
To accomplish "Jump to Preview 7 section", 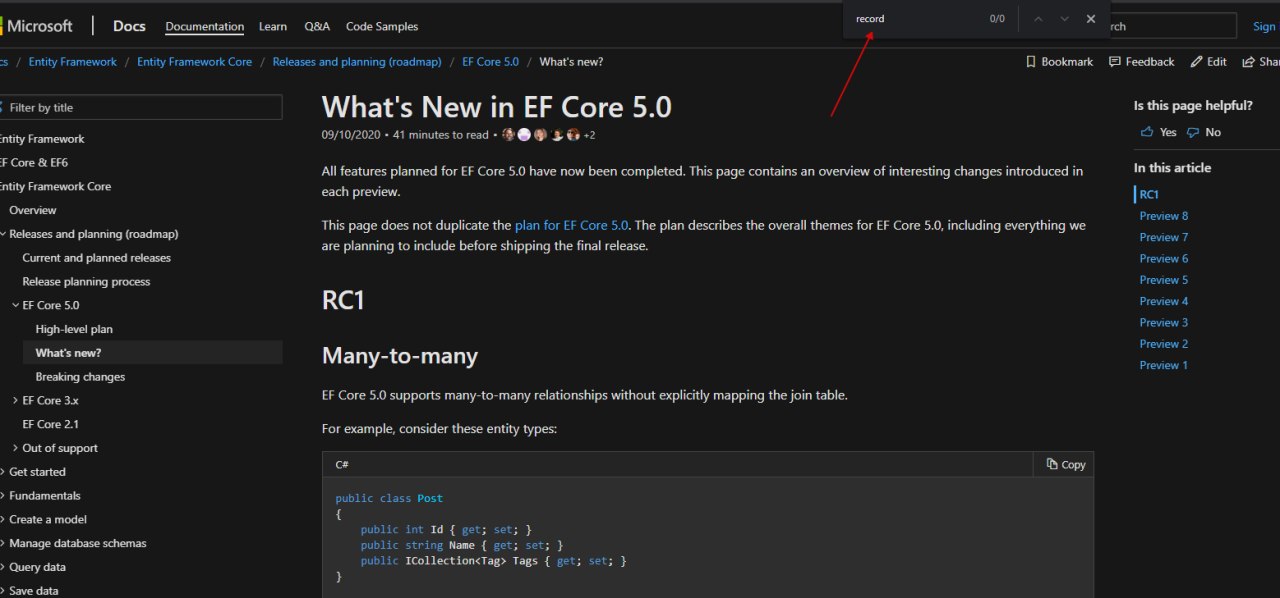I will coord(1164,237).
